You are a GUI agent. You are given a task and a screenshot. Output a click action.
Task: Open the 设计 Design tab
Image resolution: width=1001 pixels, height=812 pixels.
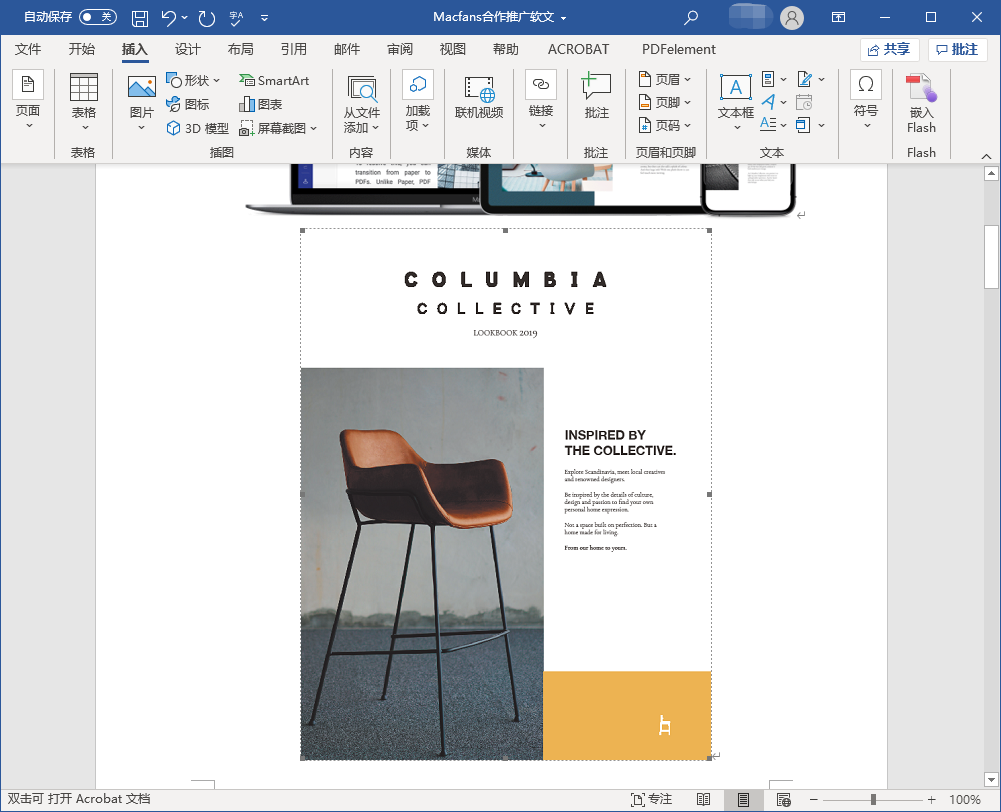click(188, 49)
